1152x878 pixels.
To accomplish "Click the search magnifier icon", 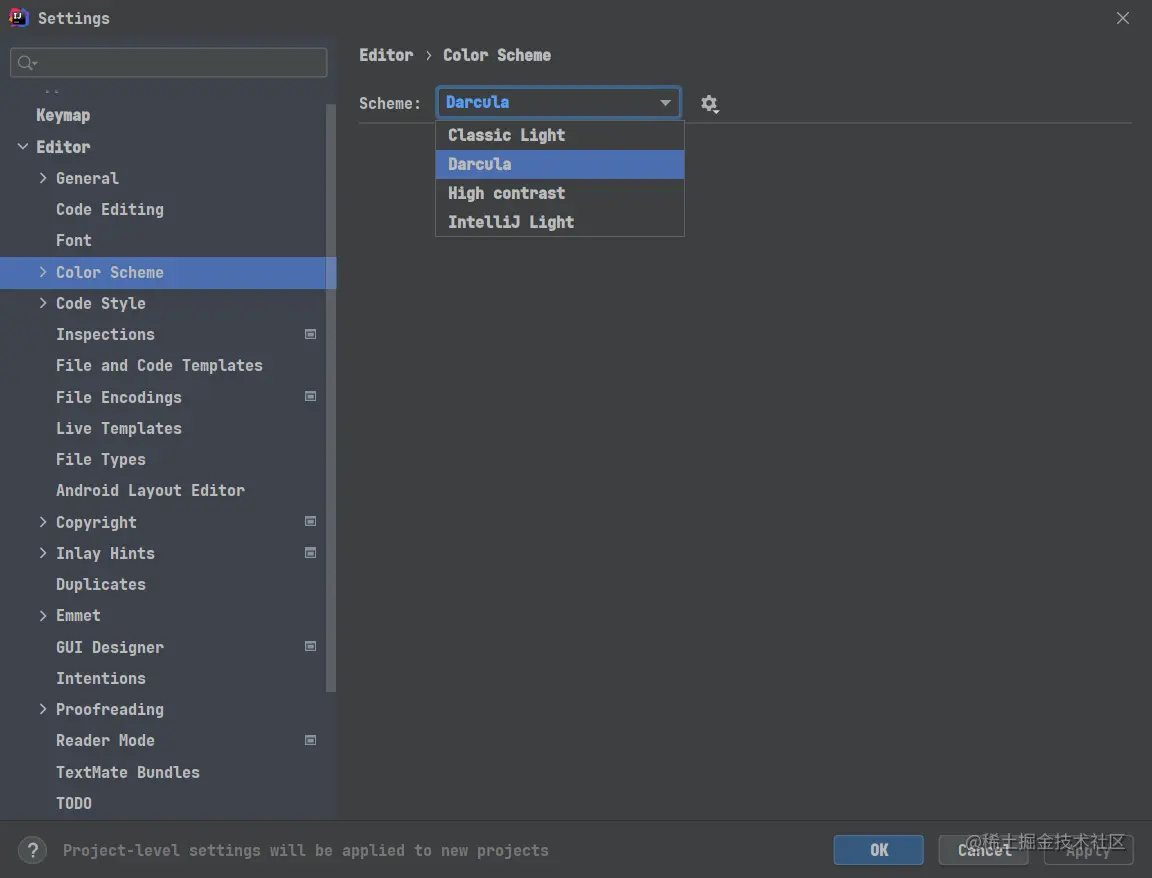I will [26, 63].
